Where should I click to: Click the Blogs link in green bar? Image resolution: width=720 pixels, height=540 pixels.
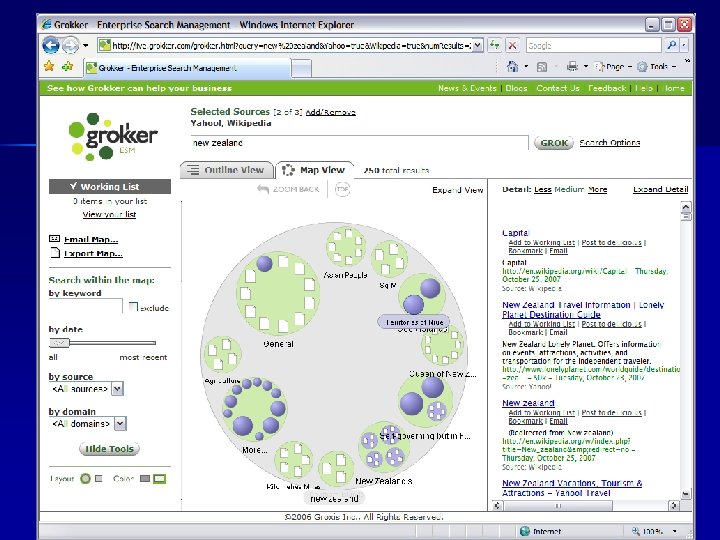516,88
